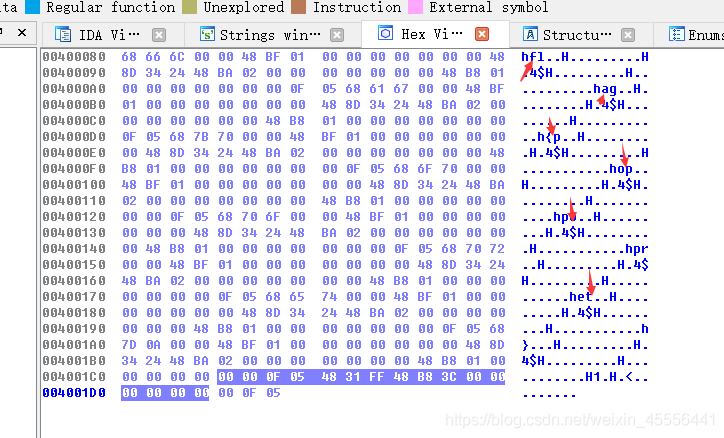Click first byte 68 on row 00400080
The image size is (724, 438).
pyautogui.click(x=129, y=57)
